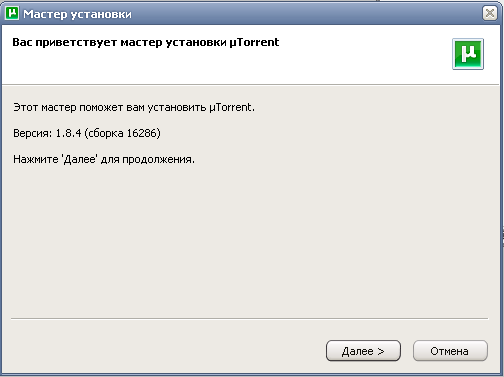Click the Мастер установки title bar text
Screen dimensions: 504x377
tap(77, 14)
